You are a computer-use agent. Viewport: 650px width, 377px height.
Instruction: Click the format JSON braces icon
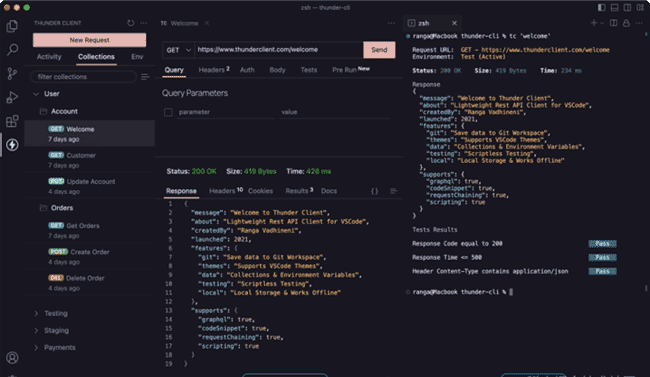[x=374, y=191]
